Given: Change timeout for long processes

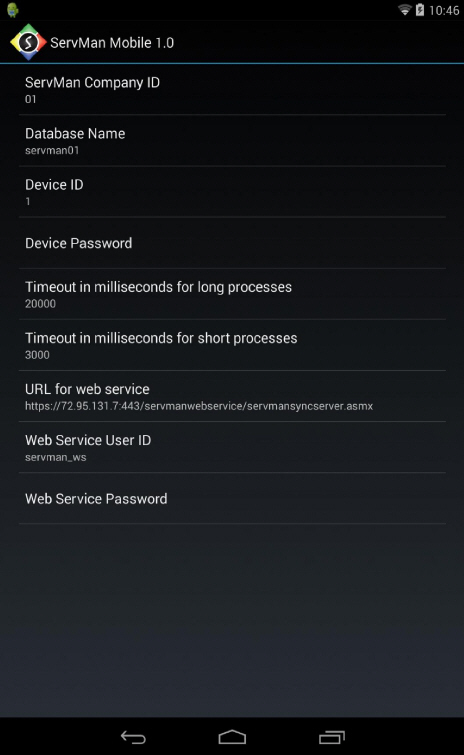Looking at the screenshot, I should pyautogui.click(x=232, y=294).
